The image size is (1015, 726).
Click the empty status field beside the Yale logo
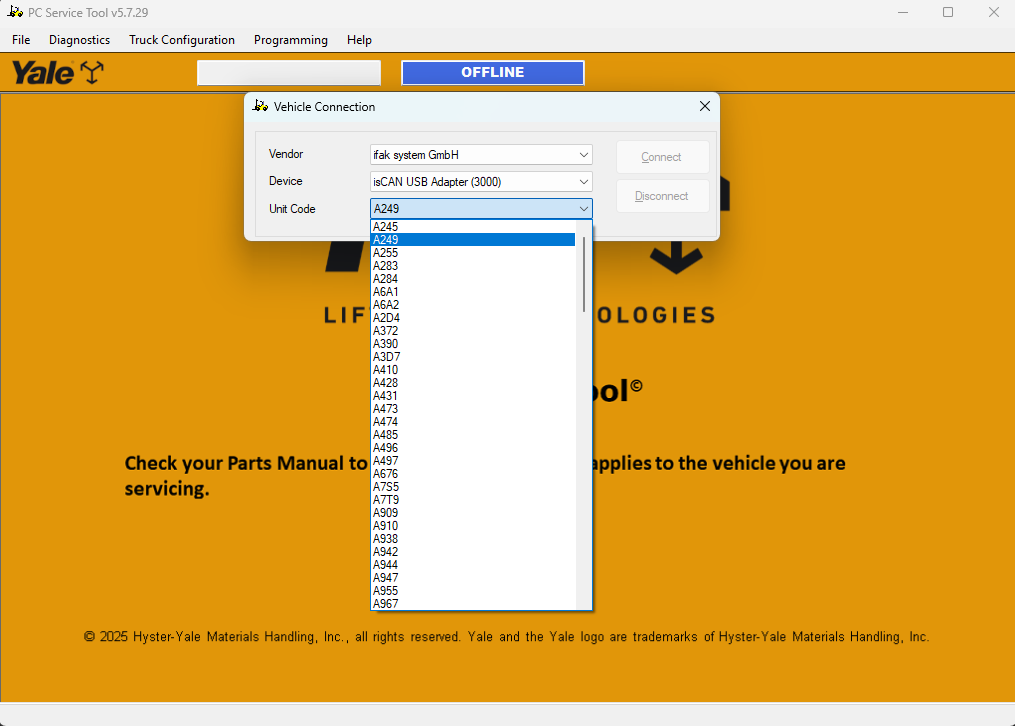288,72
